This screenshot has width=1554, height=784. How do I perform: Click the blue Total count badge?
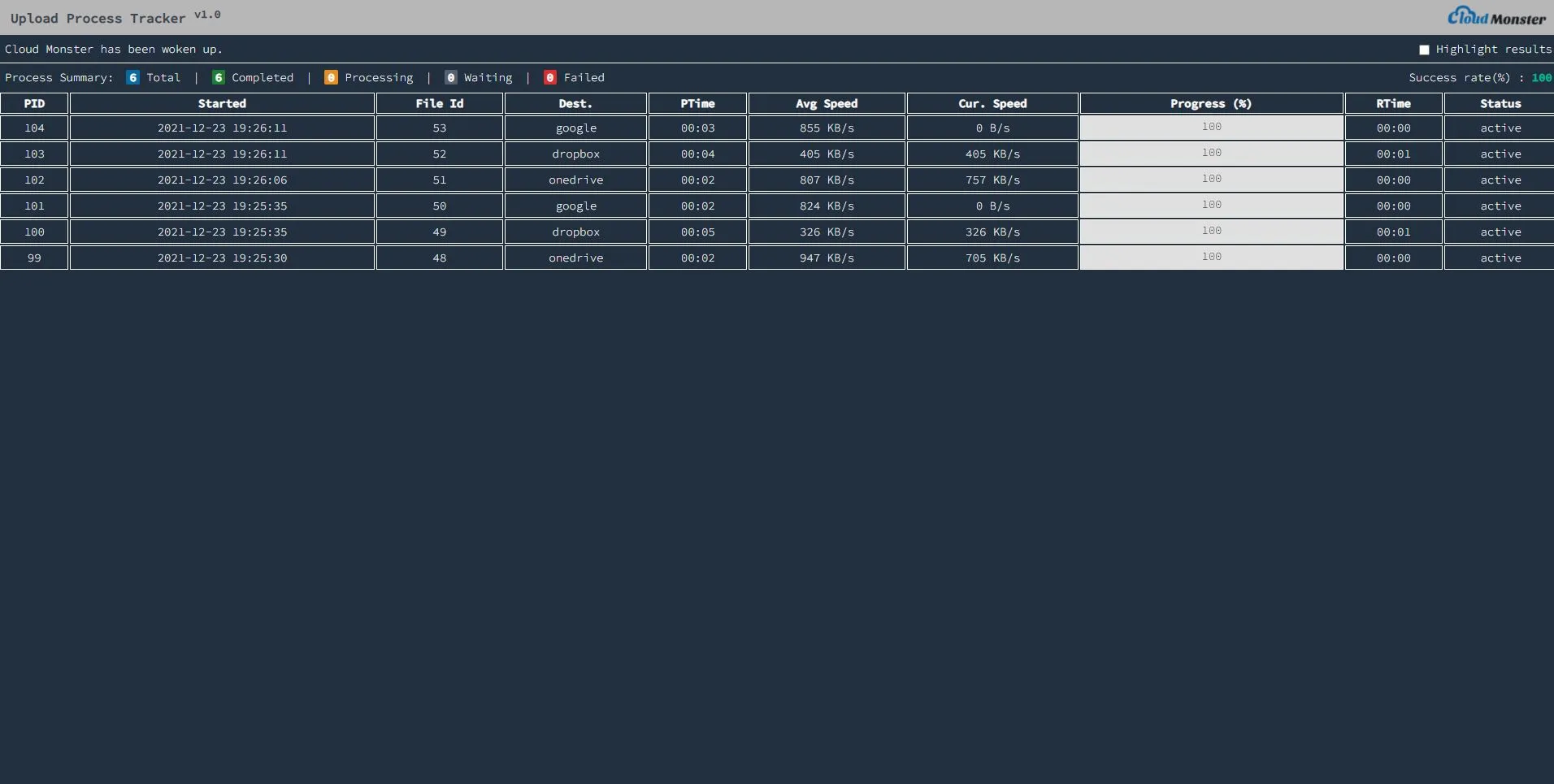coord(132,77)
